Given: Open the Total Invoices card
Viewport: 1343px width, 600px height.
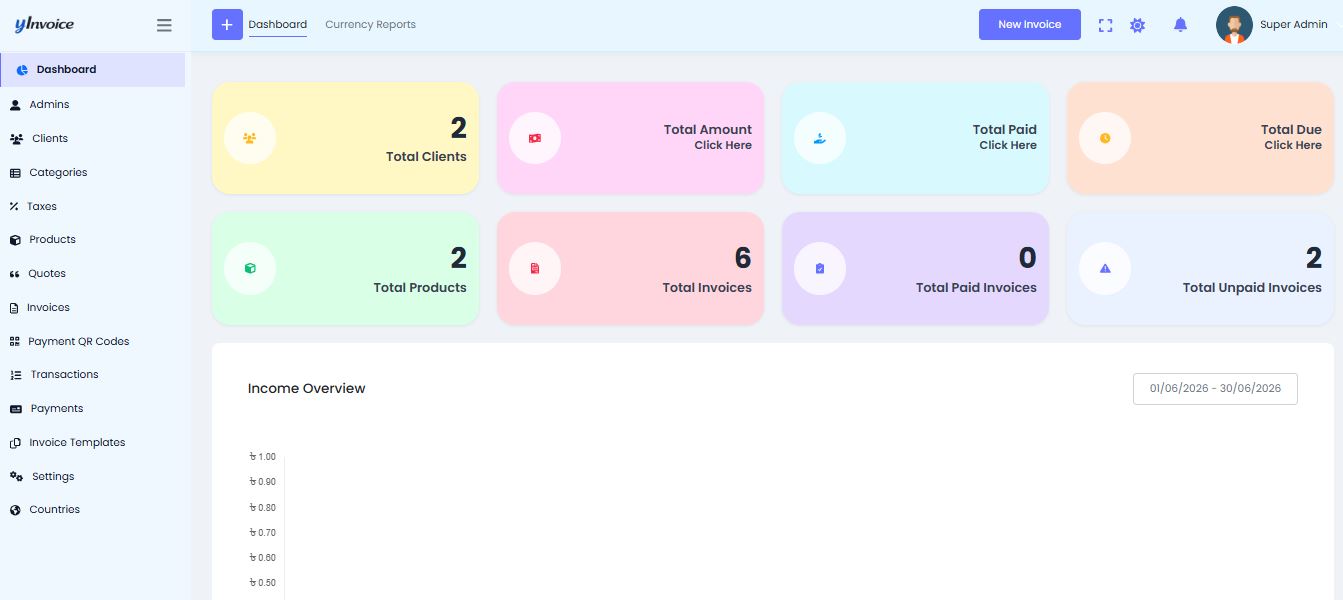Looking at the screenshot, I should [630, 268].
